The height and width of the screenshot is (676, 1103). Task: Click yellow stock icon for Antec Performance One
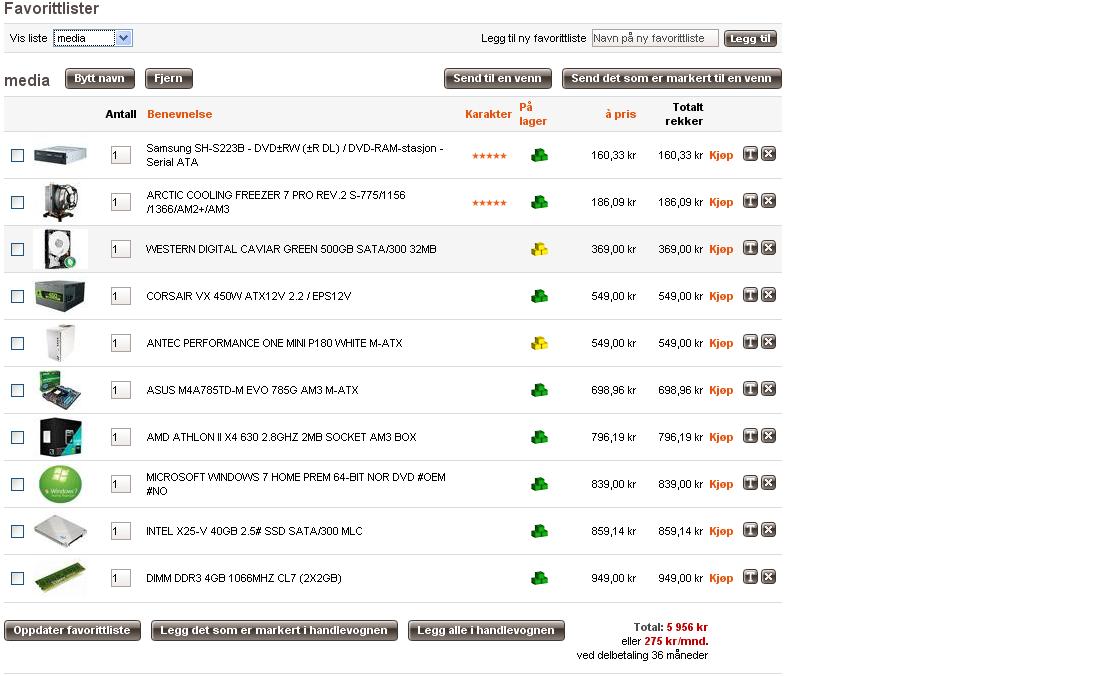[540, 343]
